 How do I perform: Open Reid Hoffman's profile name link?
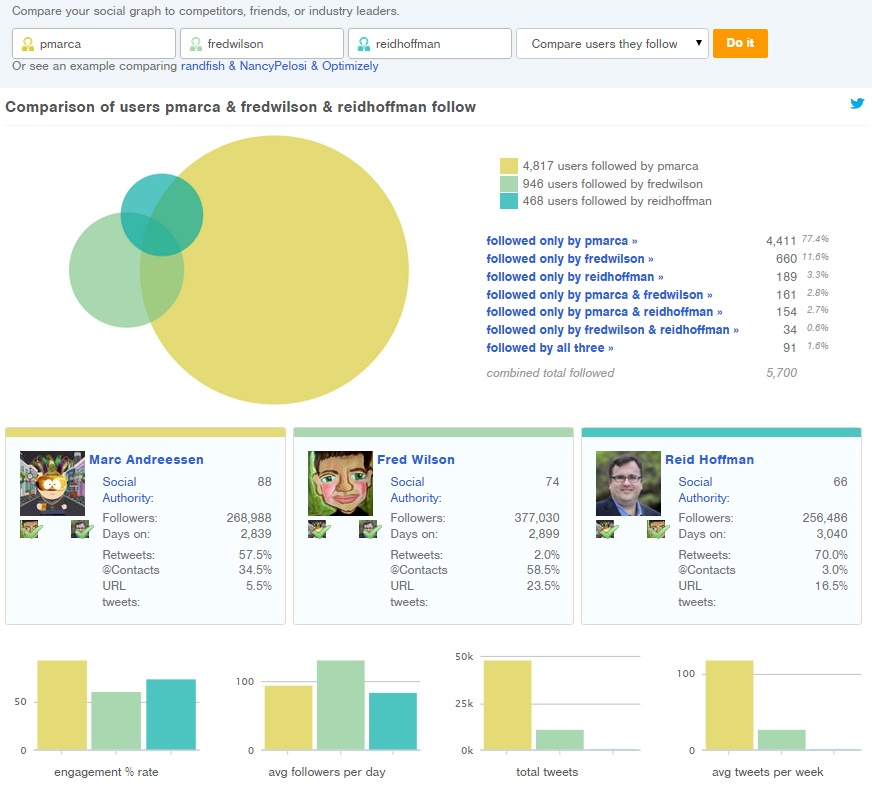pyautogui.click(x=710, y=459)
